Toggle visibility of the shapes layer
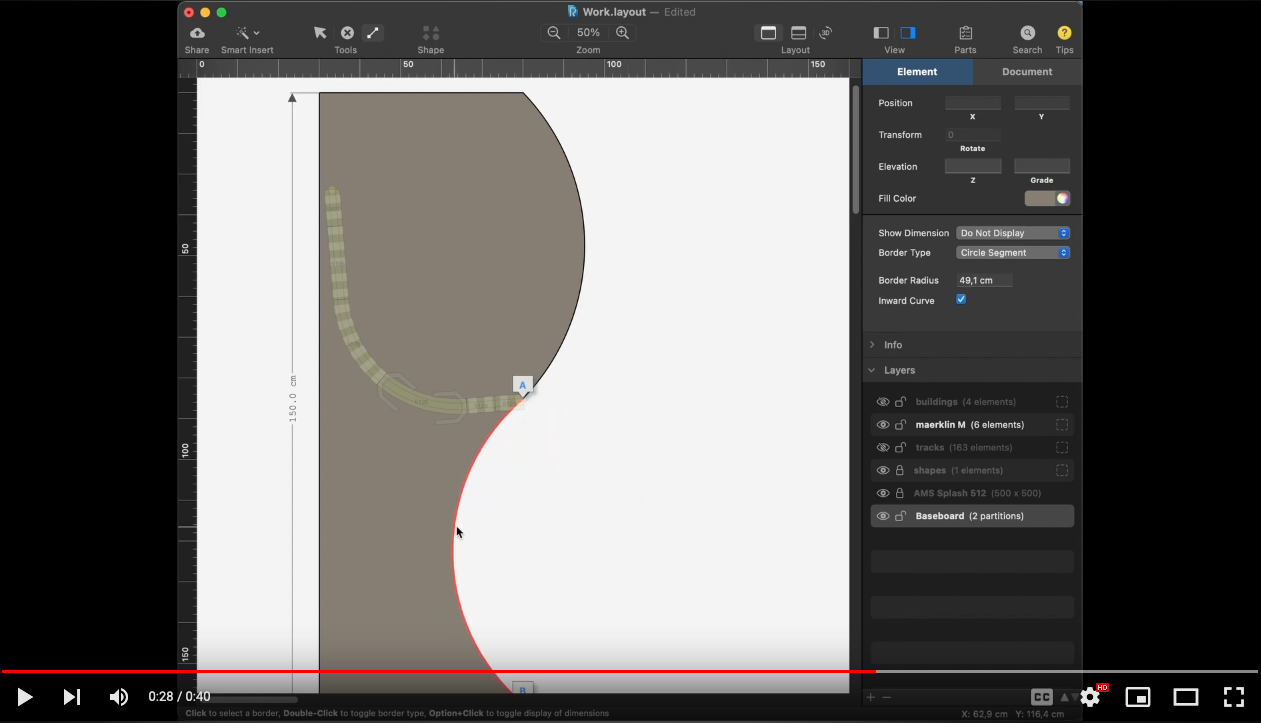1261x723 pixels. [x=883, y=471]
